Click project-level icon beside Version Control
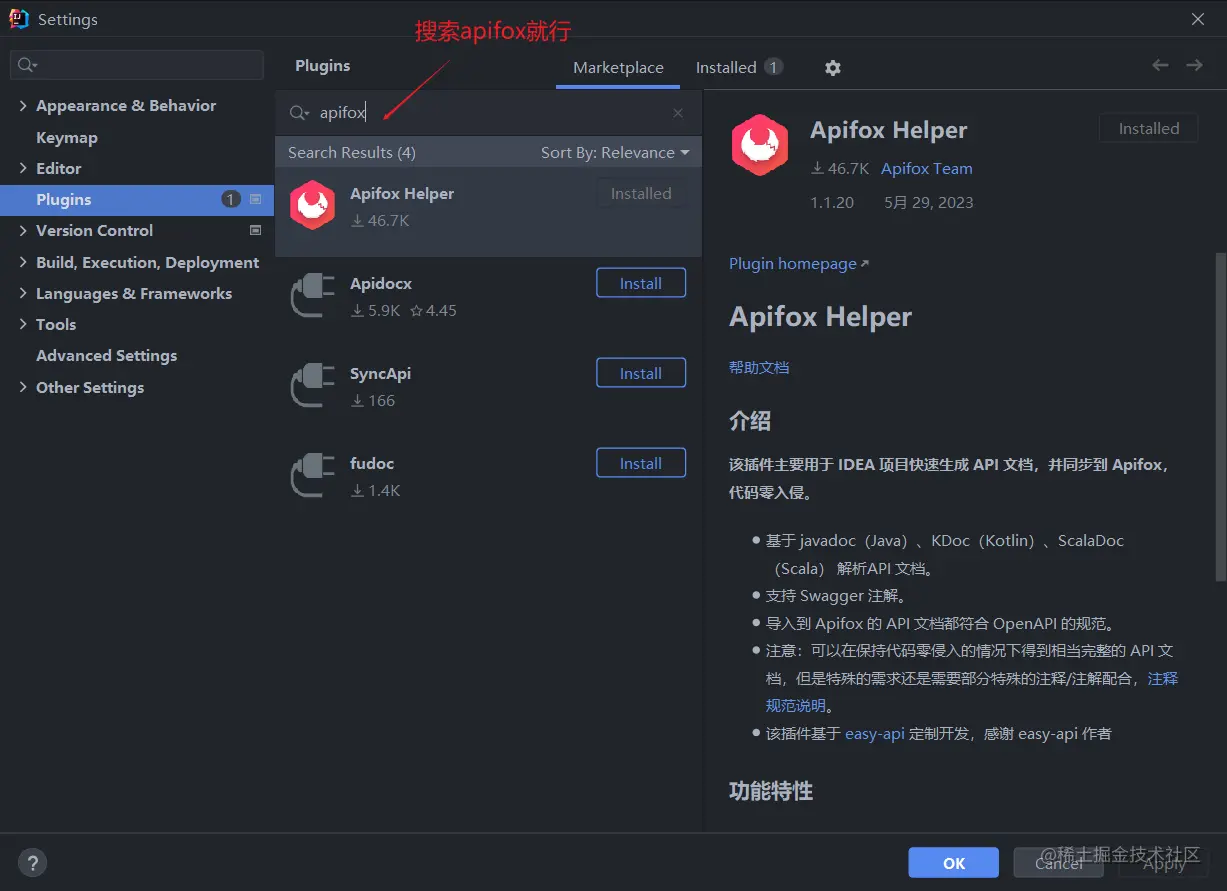The width and height of the screenshot is (1227, 891). click(256, 230)
